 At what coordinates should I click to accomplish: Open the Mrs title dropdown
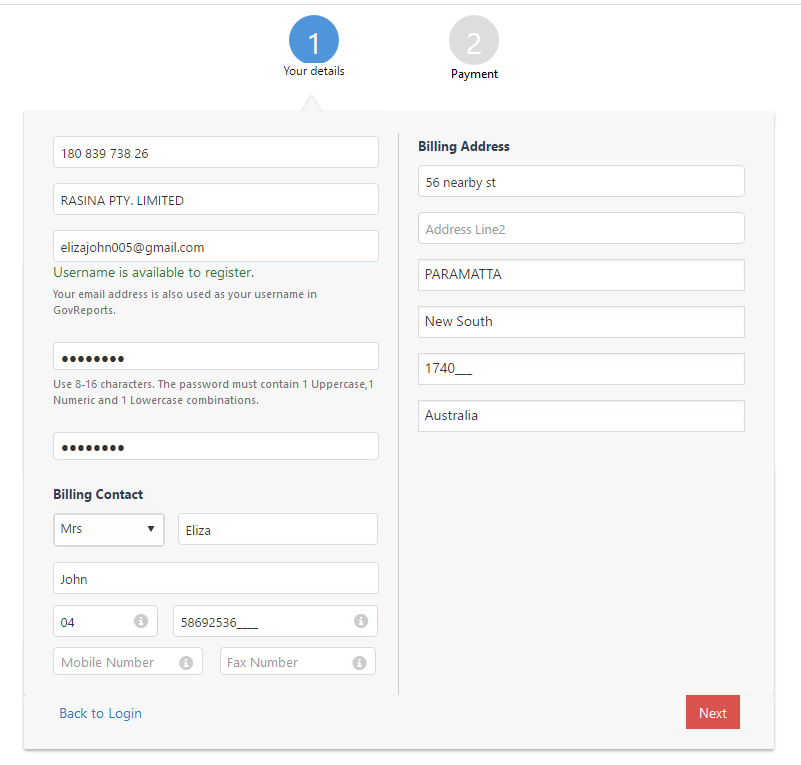(x=109, y=529)
